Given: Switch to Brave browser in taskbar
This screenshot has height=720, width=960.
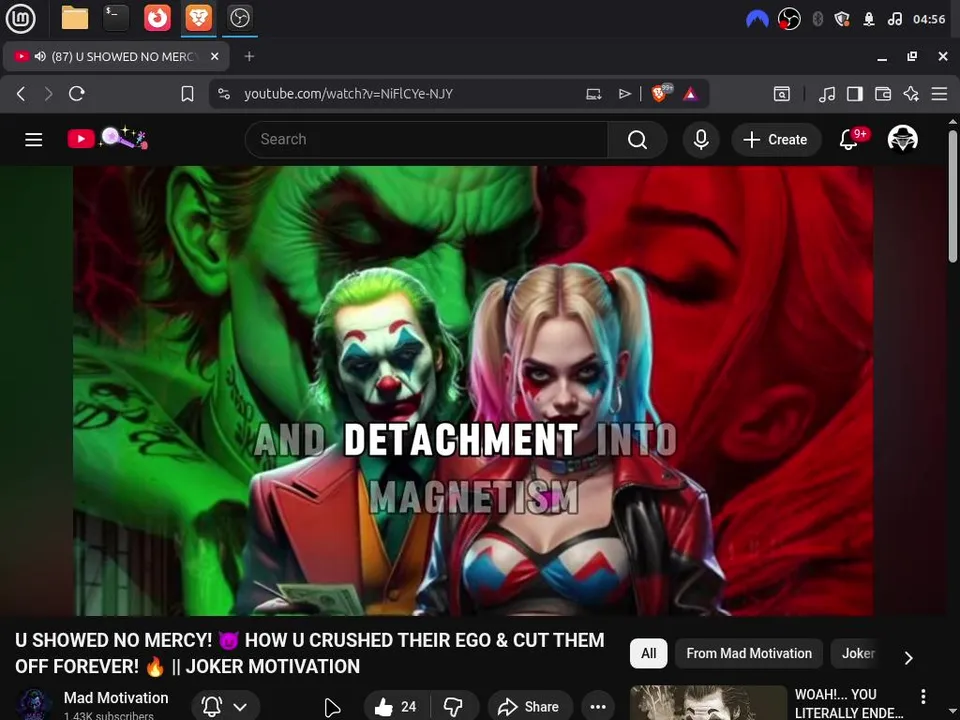Looking at the screenshot, I should pos(199,18).
